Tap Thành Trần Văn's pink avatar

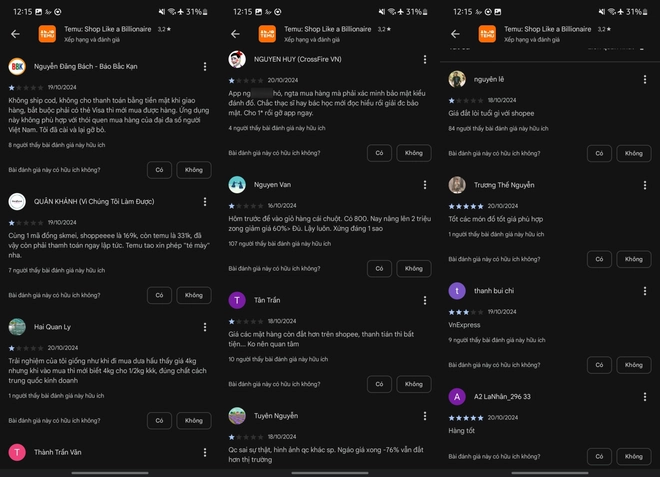point(17,452)
